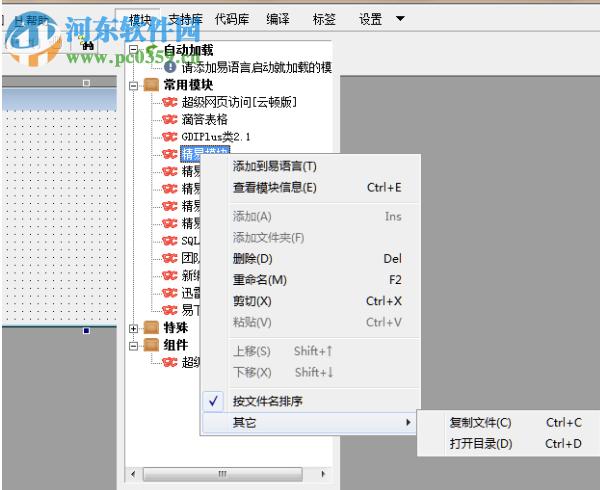Click the horizontal scrollbar thumb

pos(223,474)
